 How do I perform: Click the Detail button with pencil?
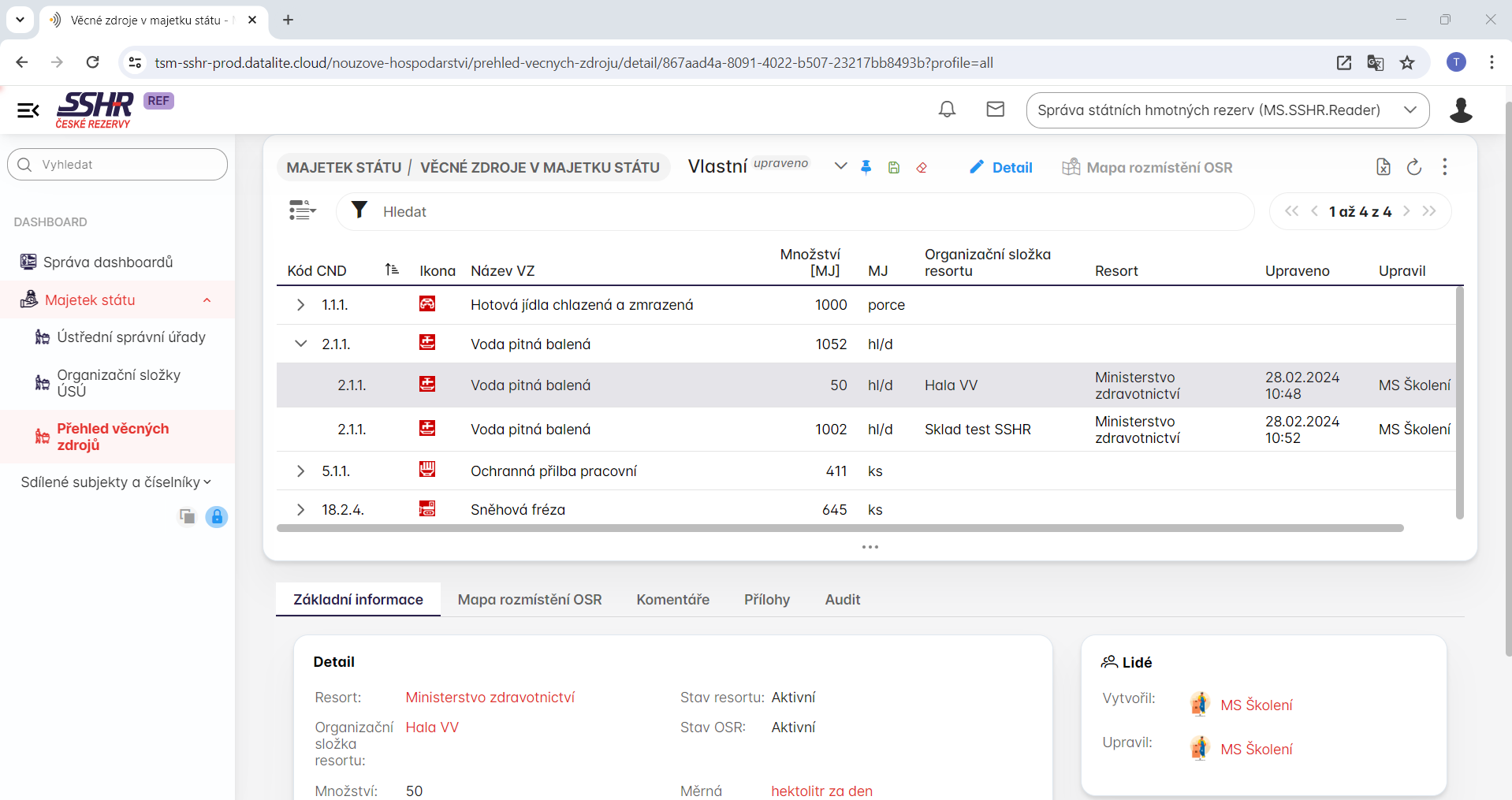pos(1000,167)
